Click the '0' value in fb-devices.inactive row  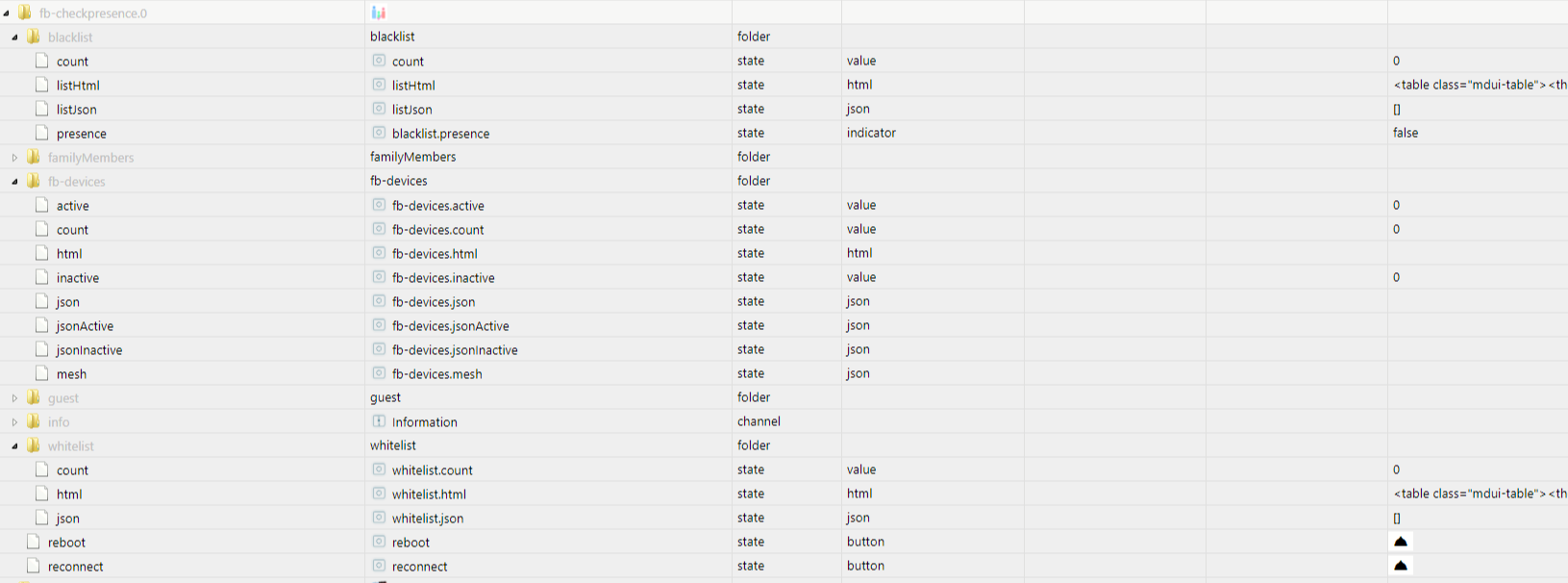(1396, 277)
